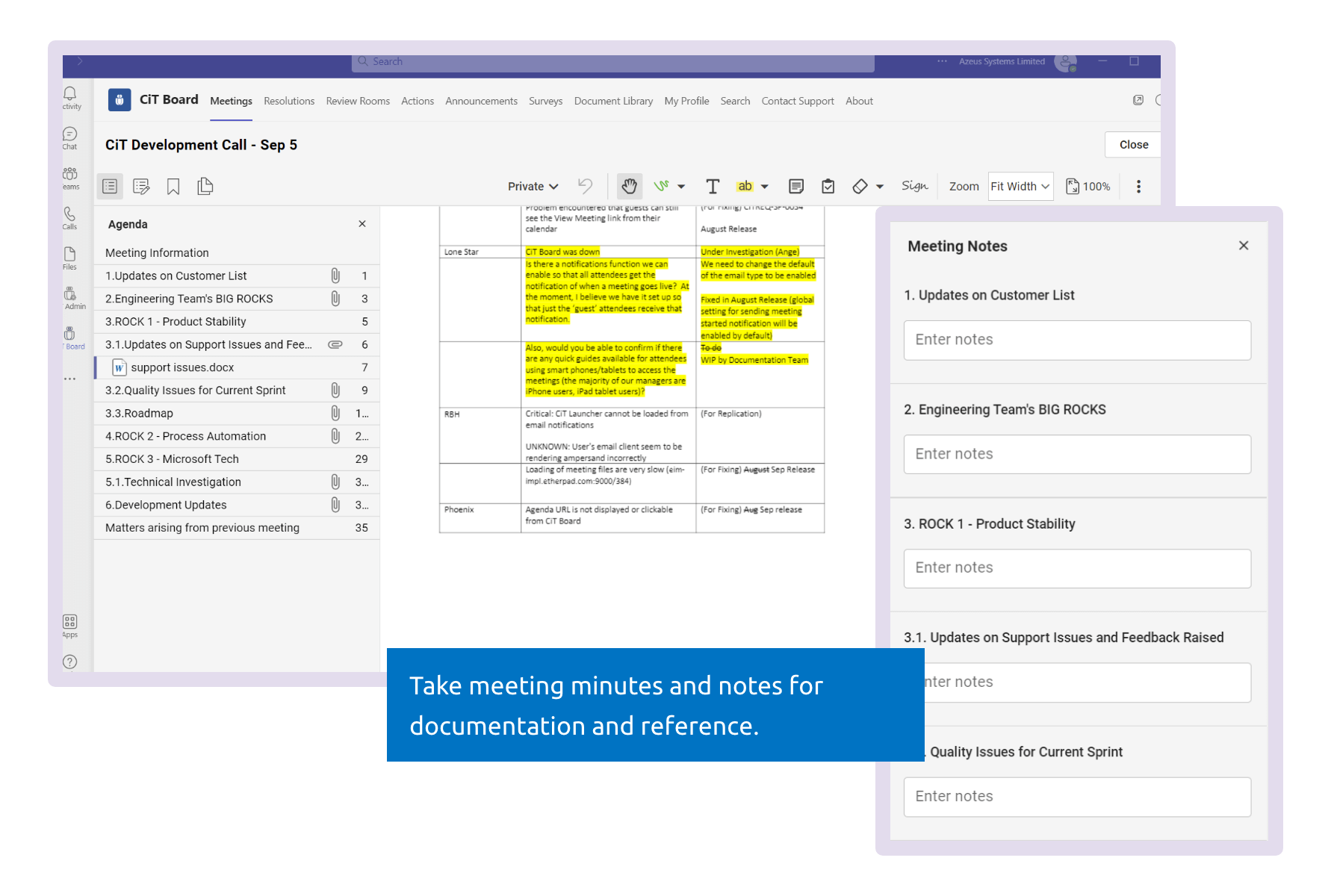Activate the text annotation tool

(x=713, y=186)
